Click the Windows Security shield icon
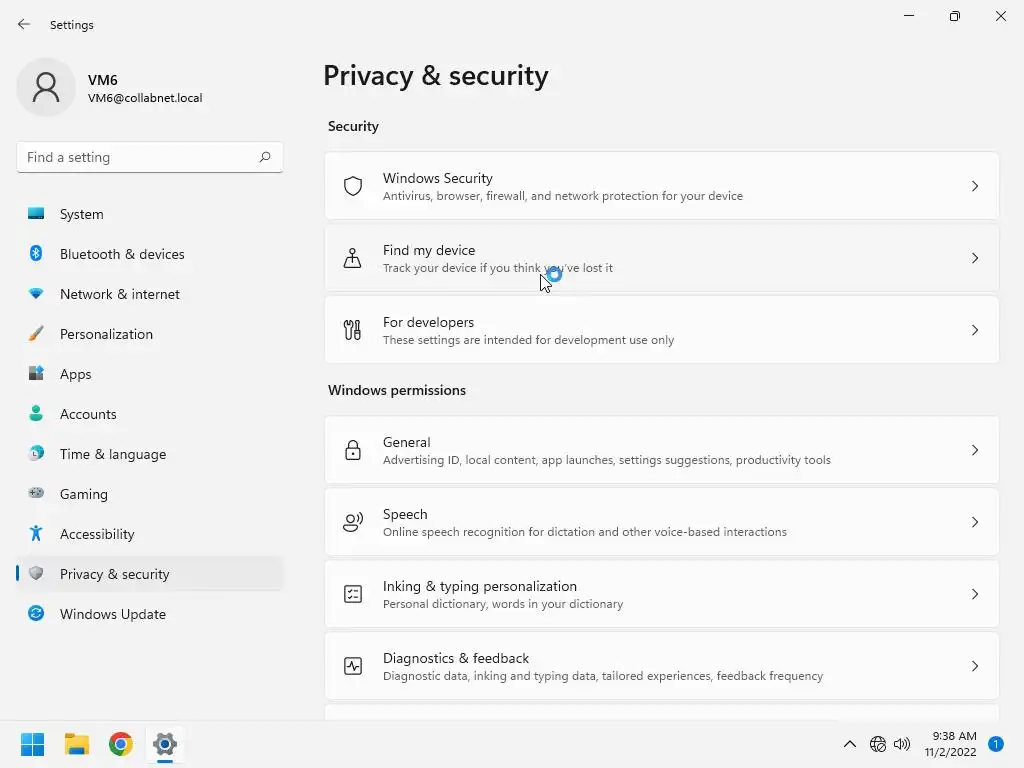The width and height of the screenshot is (1024, 768). click(x=353, y=186)
